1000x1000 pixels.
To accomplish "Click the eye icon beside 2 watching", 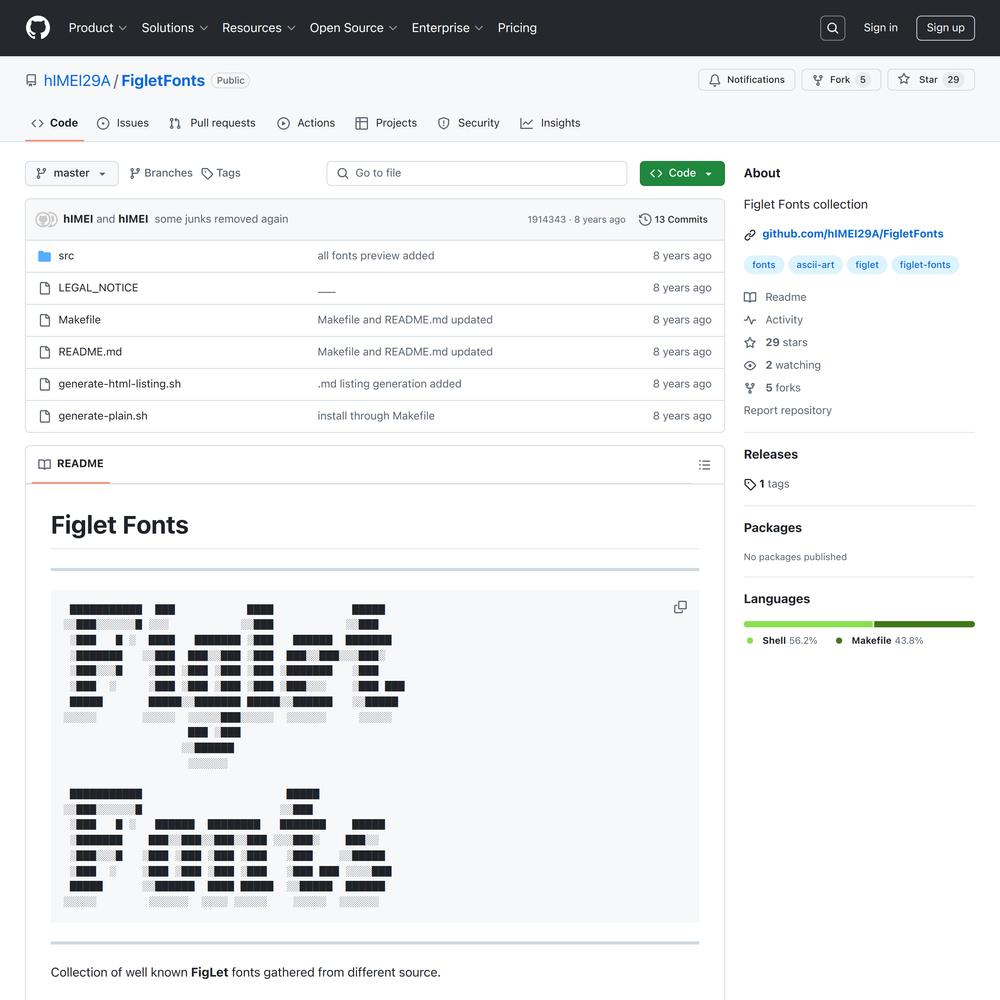I will click(750, 365).
